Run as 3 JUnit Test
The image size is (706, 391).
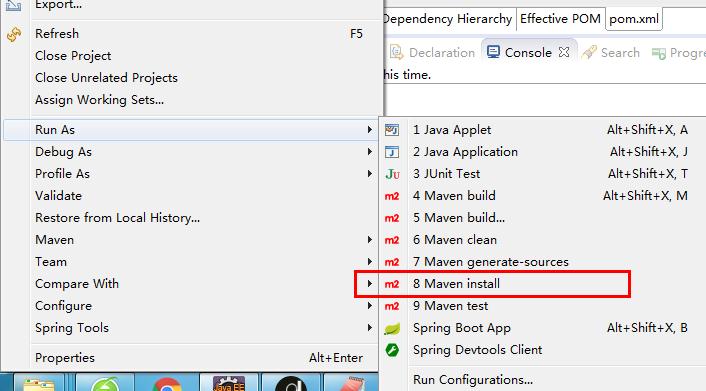[543, 174]
